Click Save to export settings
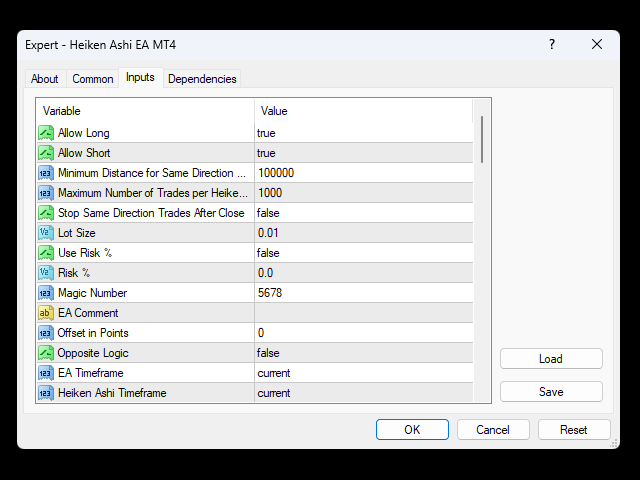The image size is (640, 480). [x=551, y=392]
